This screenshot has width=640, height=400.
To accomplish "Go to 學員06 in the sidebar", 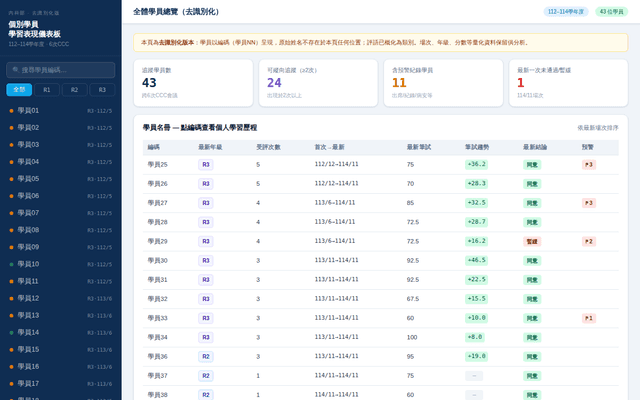I will pos(60,196).
